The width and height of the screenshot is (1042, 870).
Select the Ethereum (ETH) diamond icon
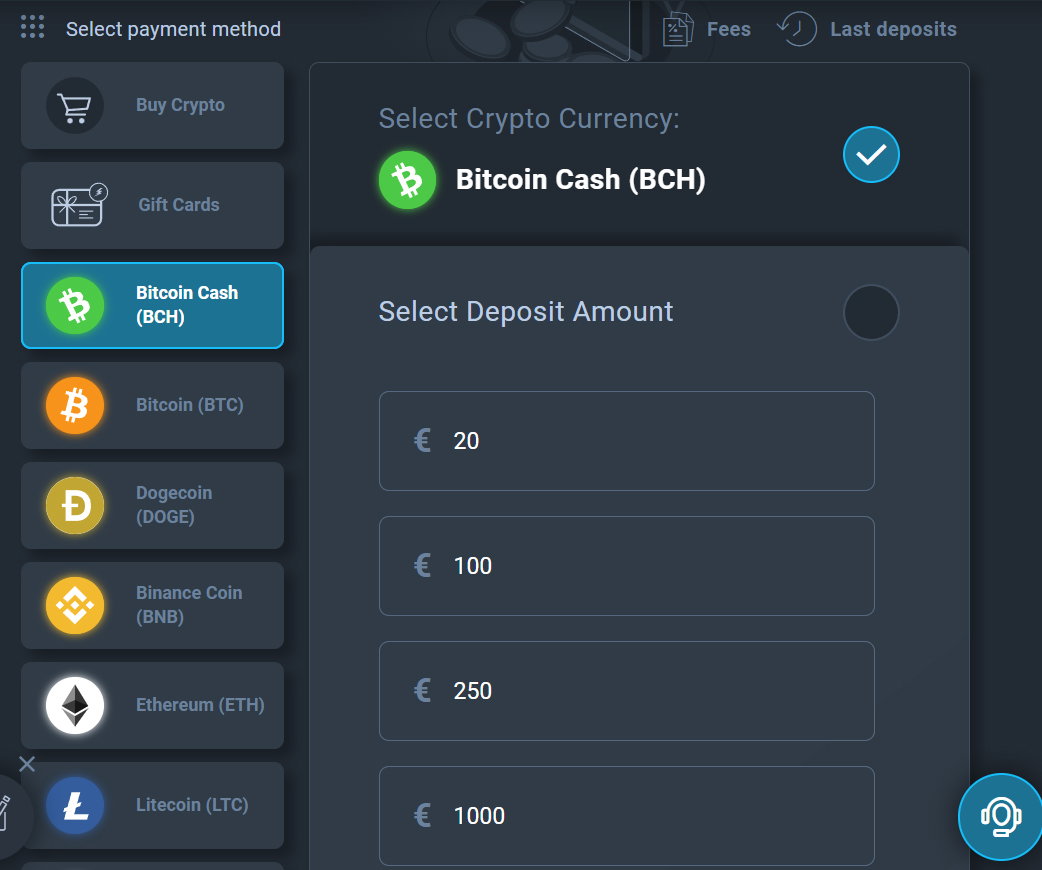click(x=75, y=705)
